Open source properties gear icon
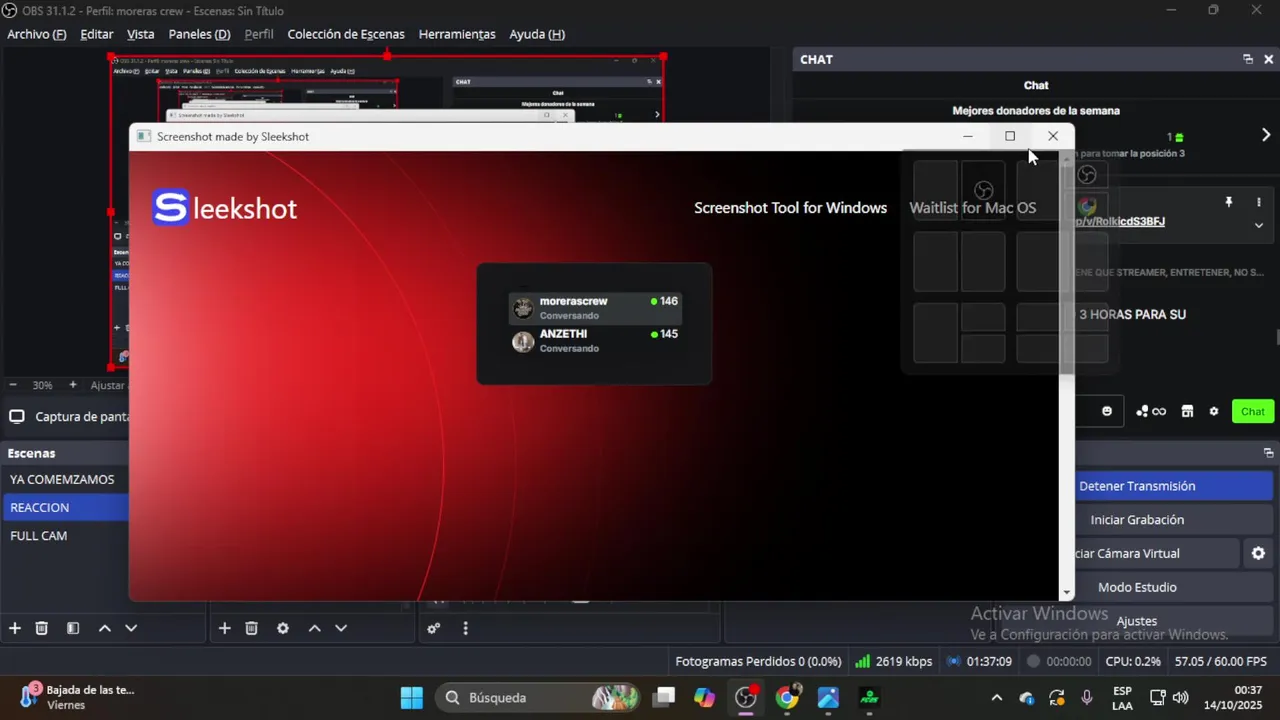Viewport: 1280px width, 720px height. (283, 628)
